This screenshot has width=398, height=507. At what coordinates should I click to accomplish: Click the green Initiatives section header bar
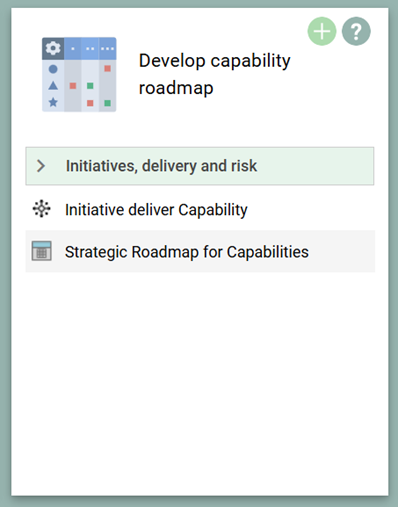pos(200,166)
